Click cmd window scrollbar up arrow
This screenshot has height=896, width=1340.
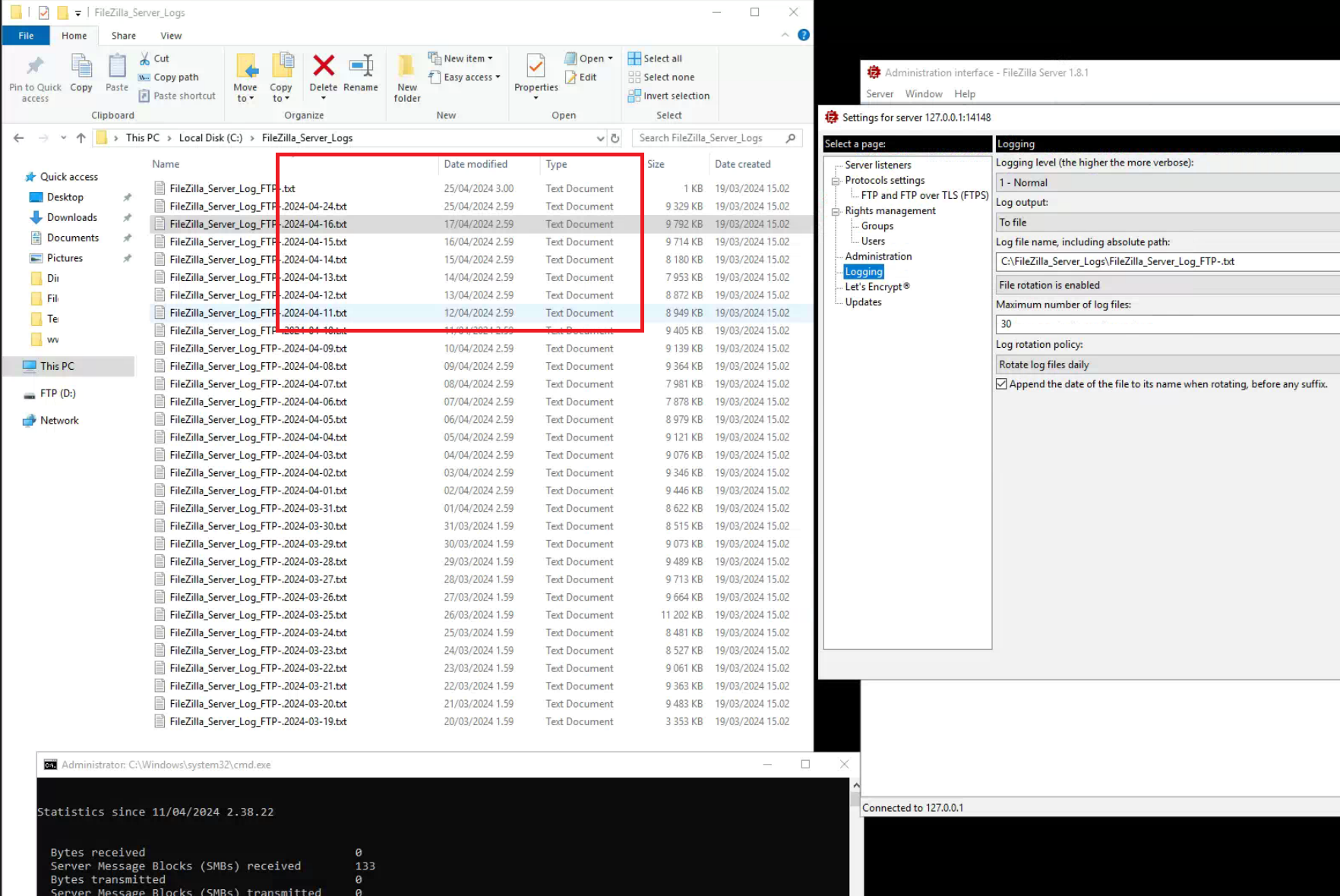pyautogui.click(x=856, y=786)
